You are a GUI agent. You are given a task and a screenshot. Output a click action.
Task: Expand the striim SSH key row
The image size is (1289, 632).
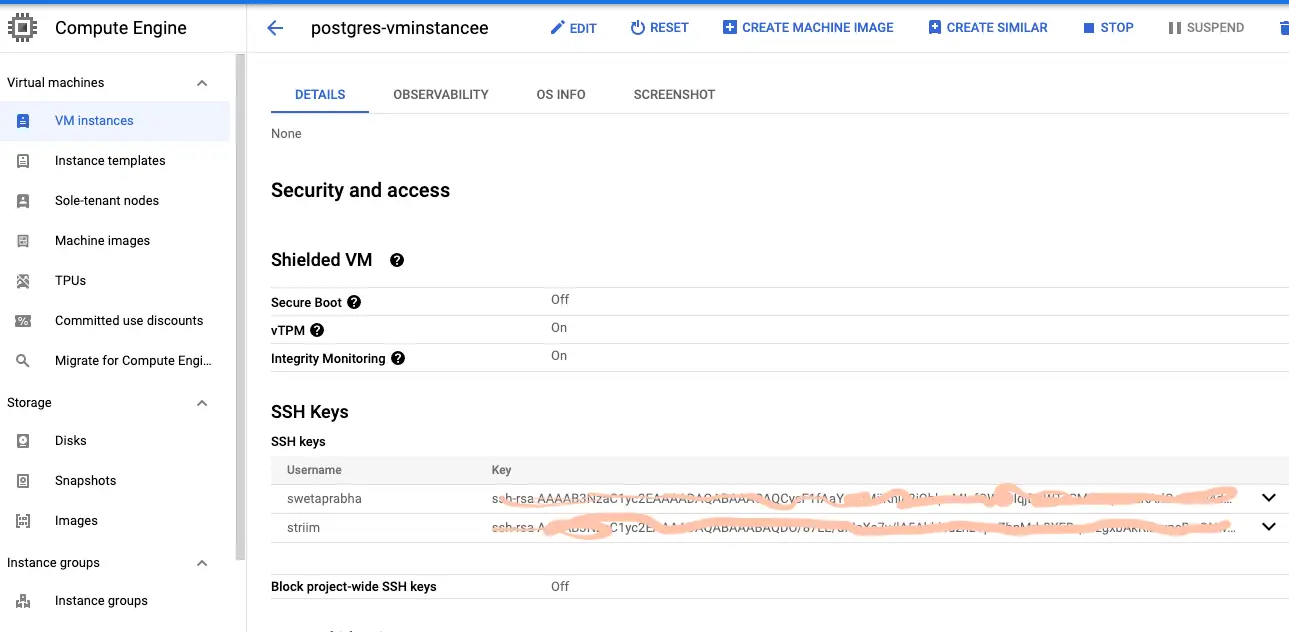1269,527
